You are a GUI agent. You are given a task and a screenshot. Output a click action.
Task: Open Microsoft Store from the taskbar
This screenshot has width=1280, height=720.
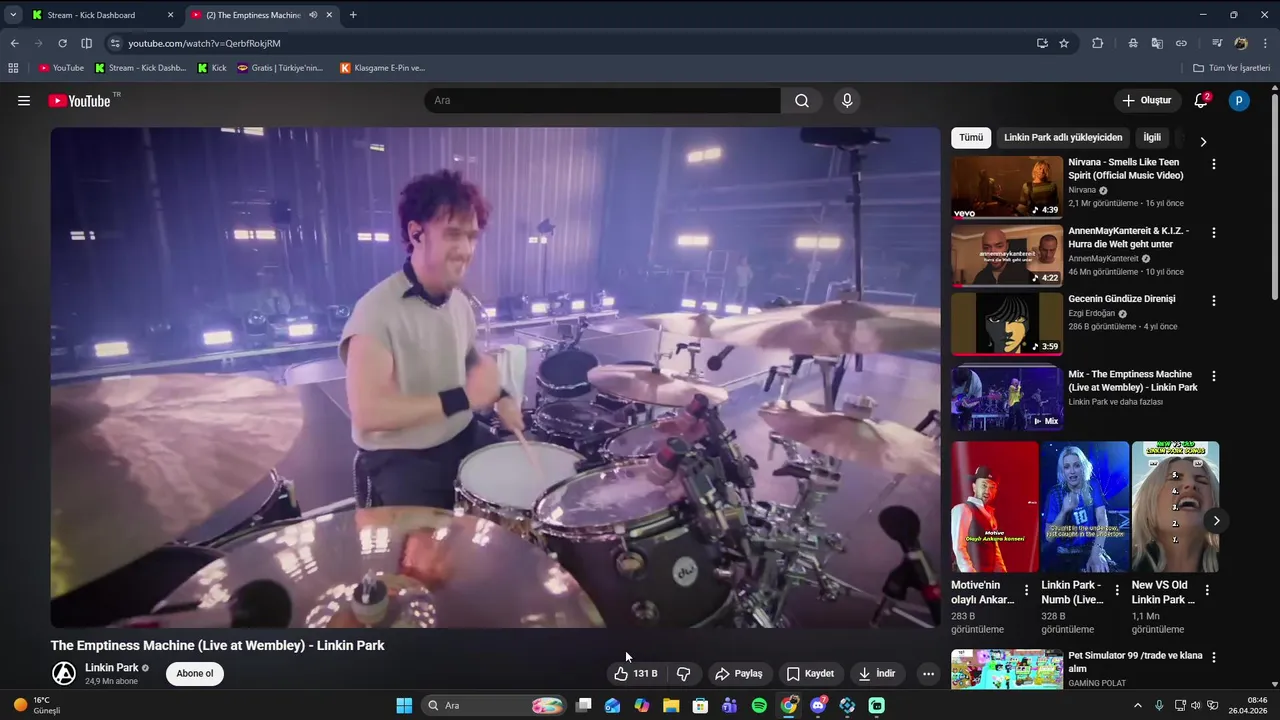700,705
